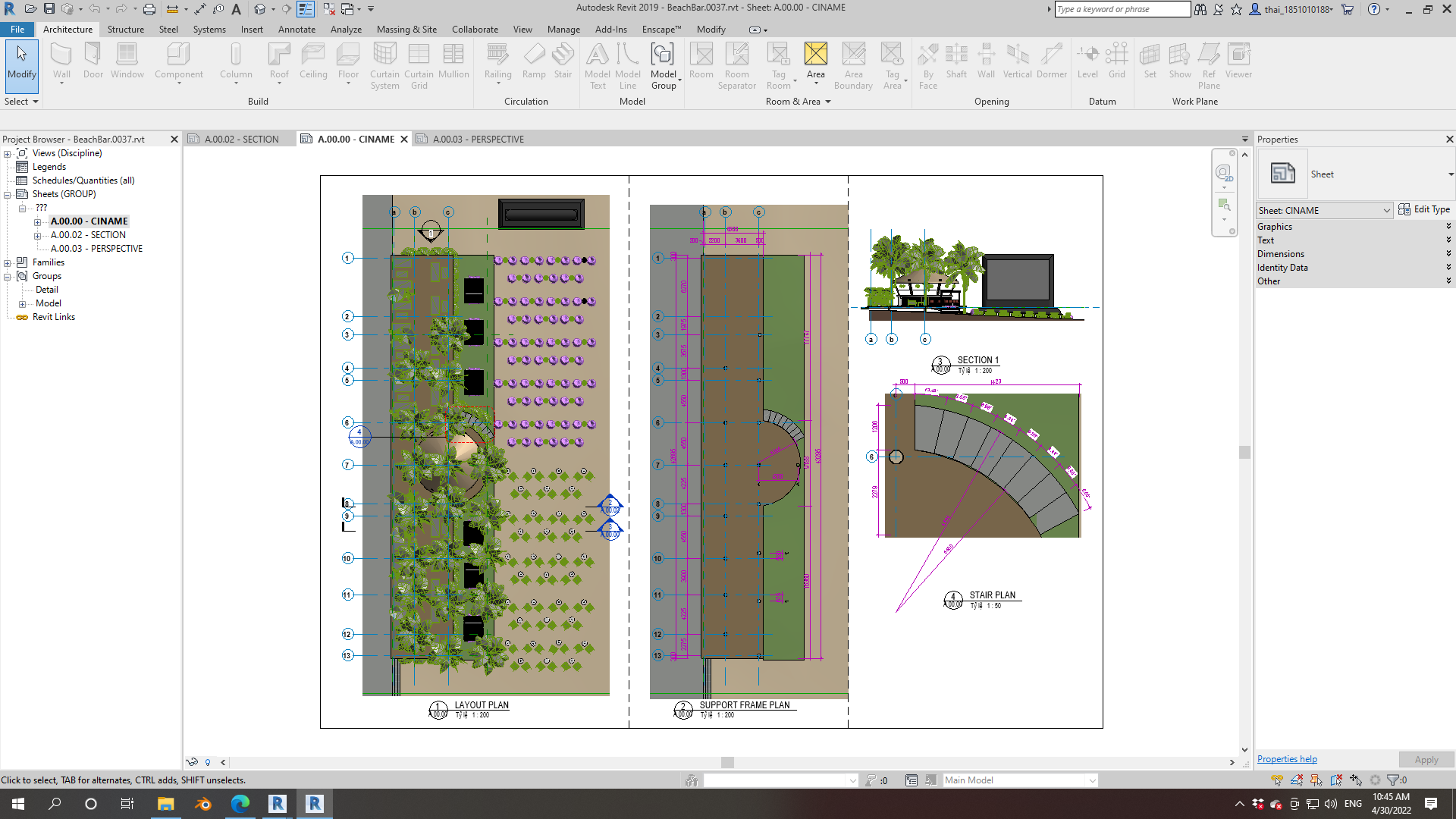The height and width of the screenshot is (819, 1456).
Task: Activate the Railing tool
Action: (x=497, y=61)
